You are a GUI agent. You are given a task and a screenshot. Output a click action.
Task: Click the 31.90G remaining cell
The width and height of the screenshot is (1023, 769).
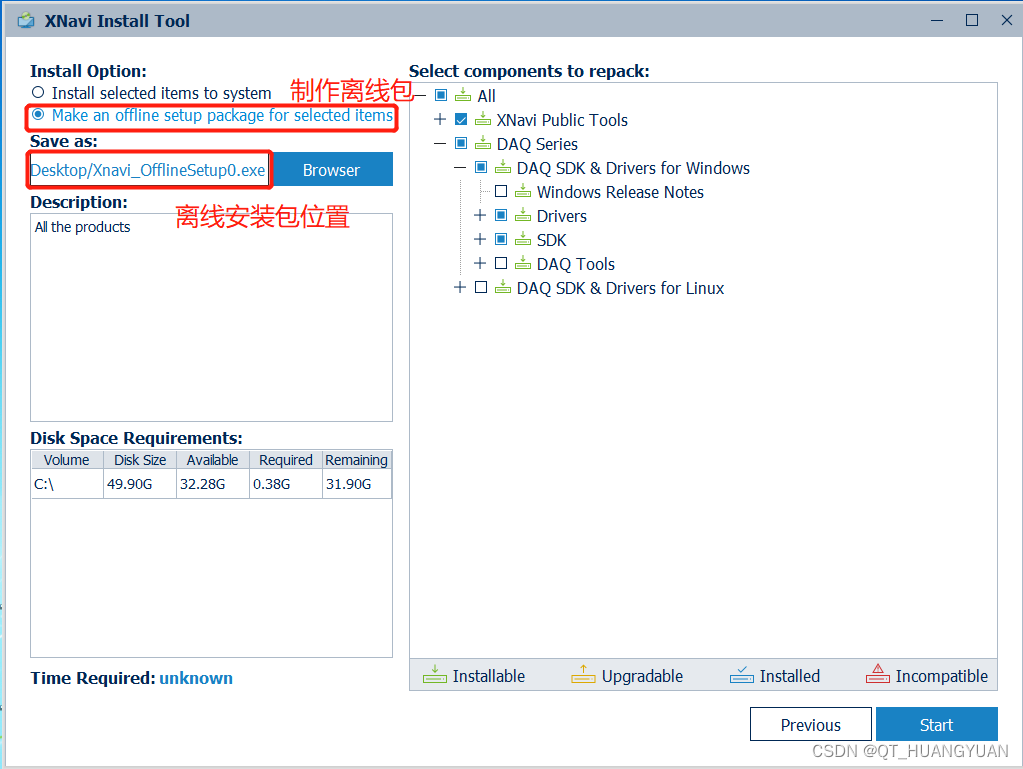[357, 484]
